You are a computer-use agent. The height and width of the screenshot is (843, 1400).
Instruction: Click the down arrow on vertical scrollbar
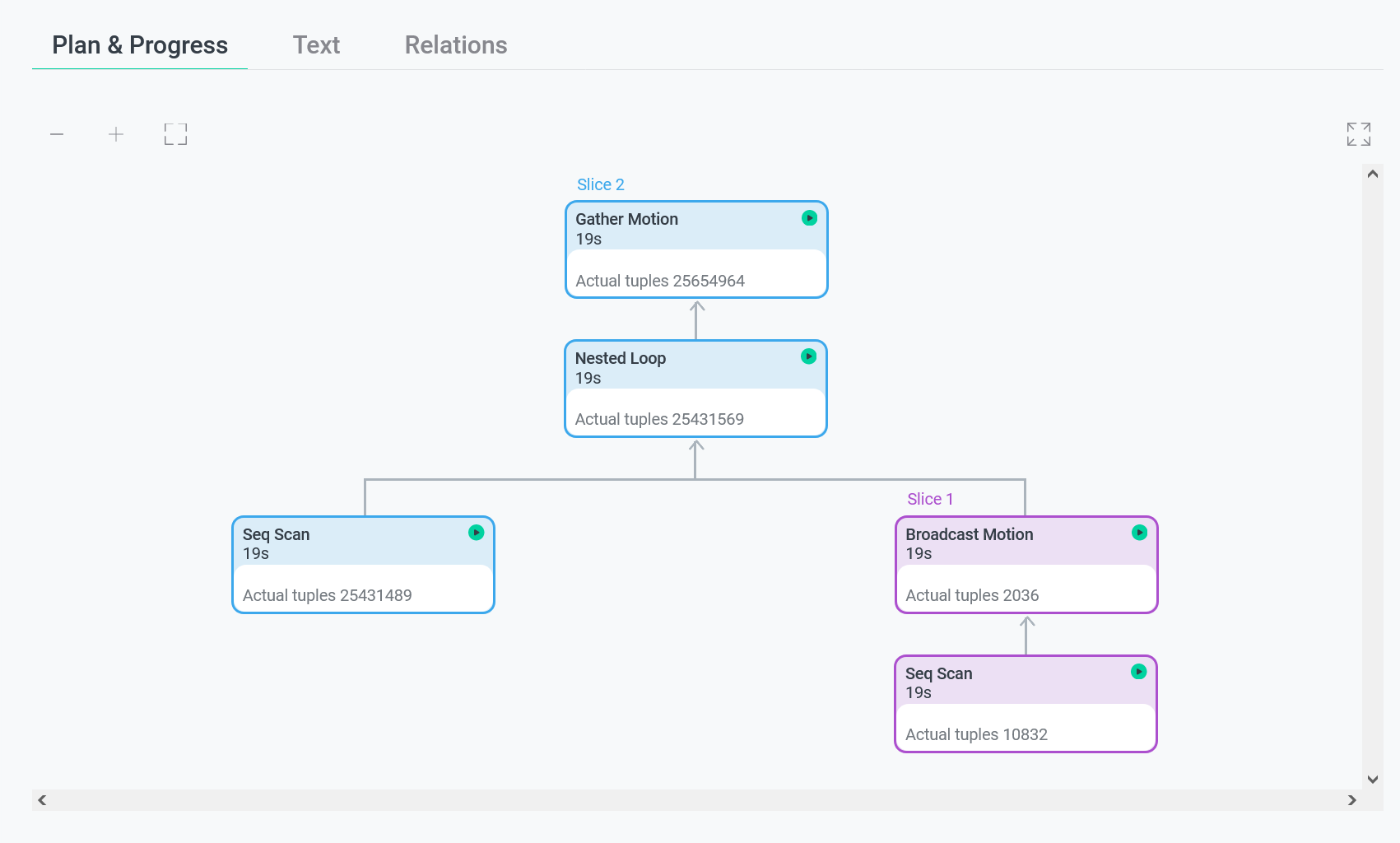coord(1372,779)
